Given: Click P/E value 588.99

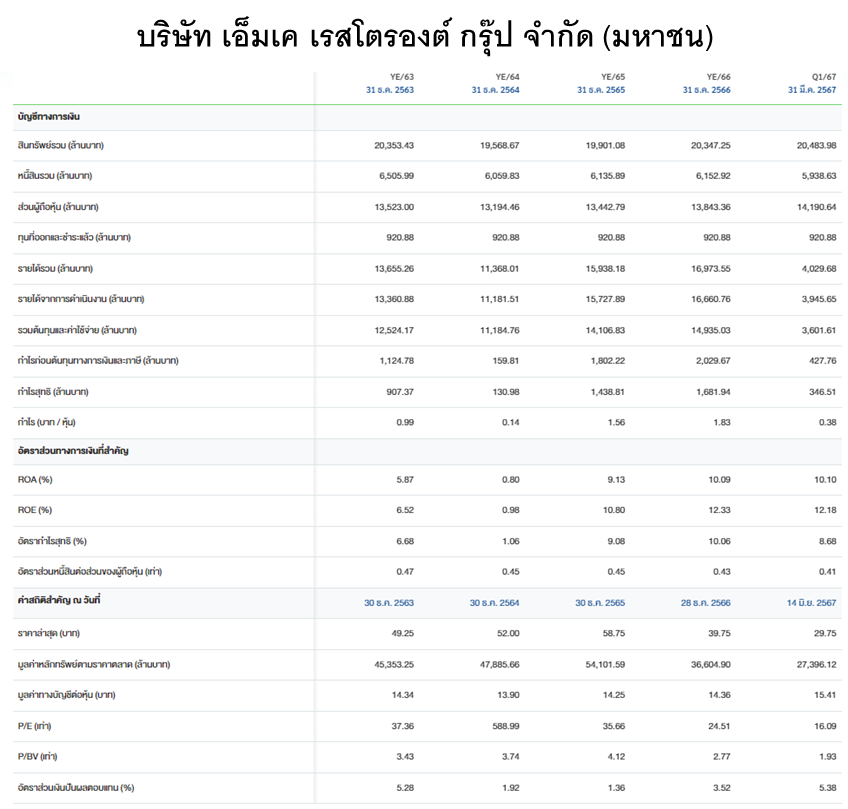Looking at the screenshot, I should (x=506, y=726).
